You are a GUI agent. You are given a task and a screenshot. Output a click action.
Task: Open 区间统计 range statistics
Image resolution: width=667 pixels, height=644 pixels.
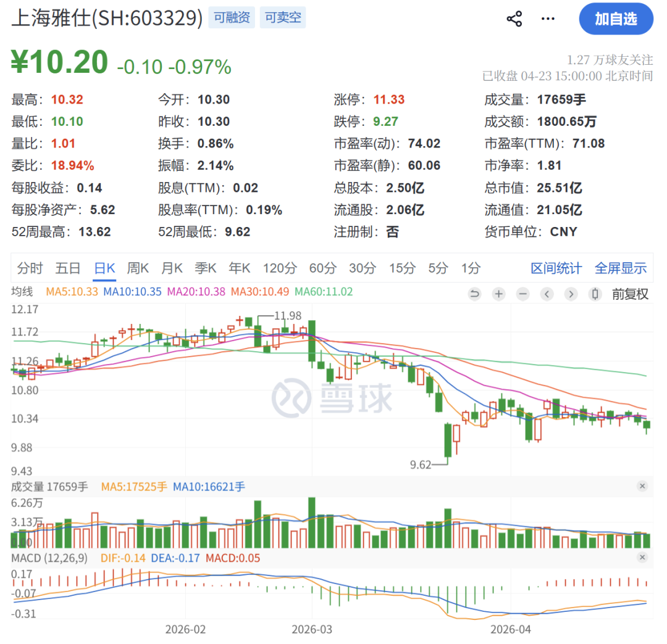point(556,268)
